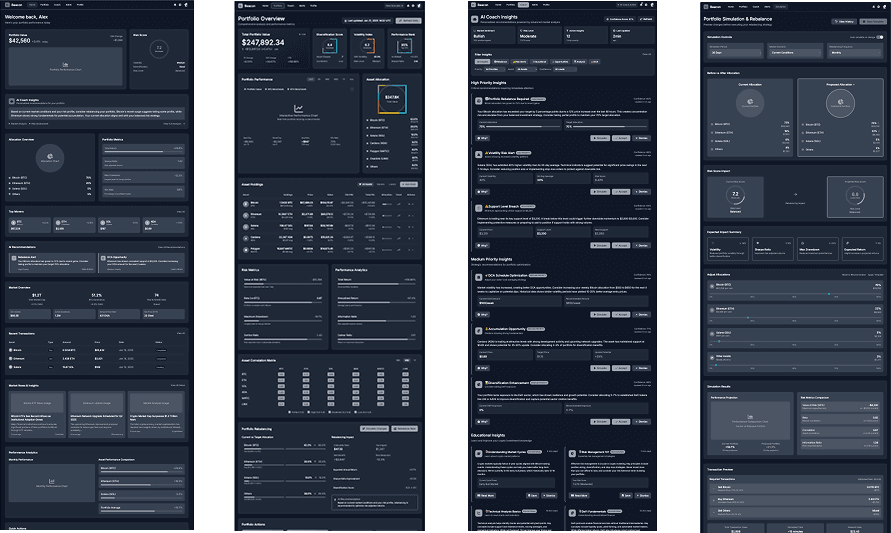Click the Allocation Chart pie icon on the dashboard

(50, 156)
